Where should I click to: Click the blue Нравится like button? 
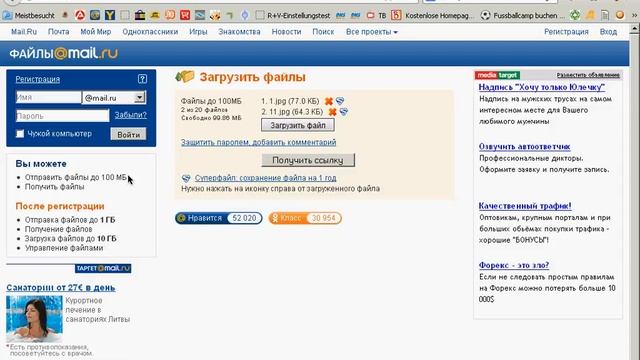[x=218, y=218]
